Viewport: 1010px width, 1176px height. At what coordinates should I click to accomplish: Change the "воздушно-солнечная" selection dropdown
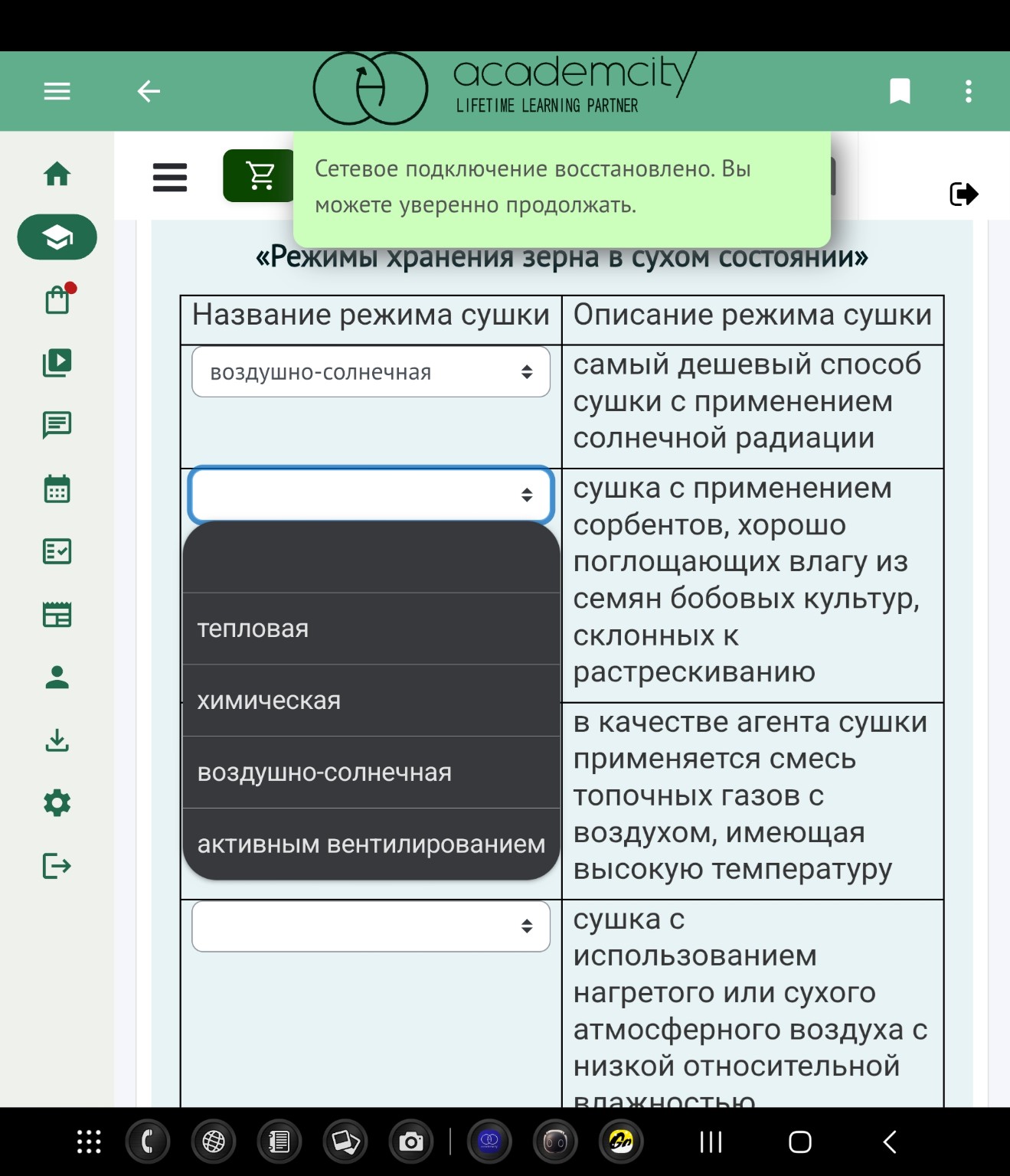(371, 371)
